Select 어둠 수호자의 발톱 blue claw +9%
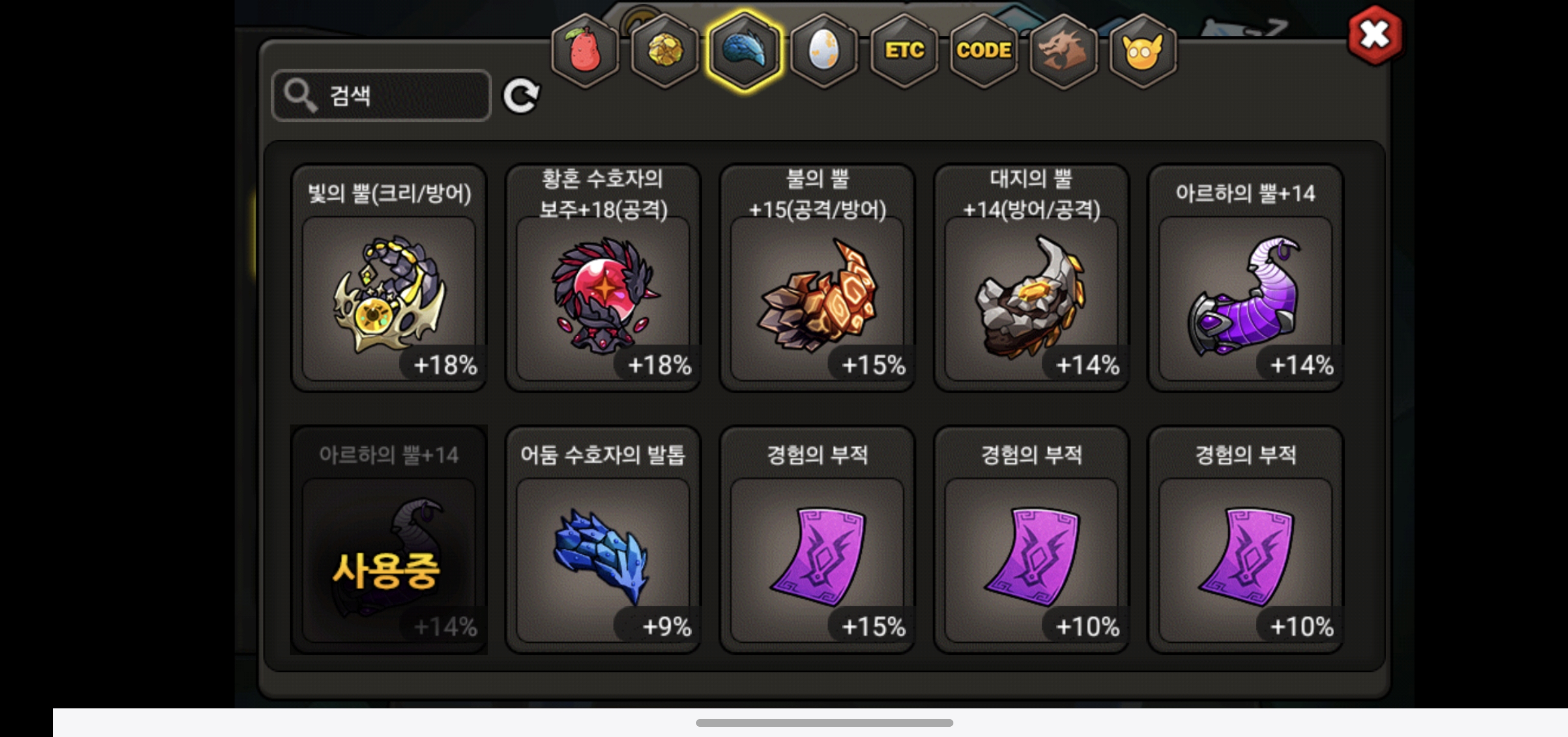This screenshot has height=737, width=1568. click(603, 540)
